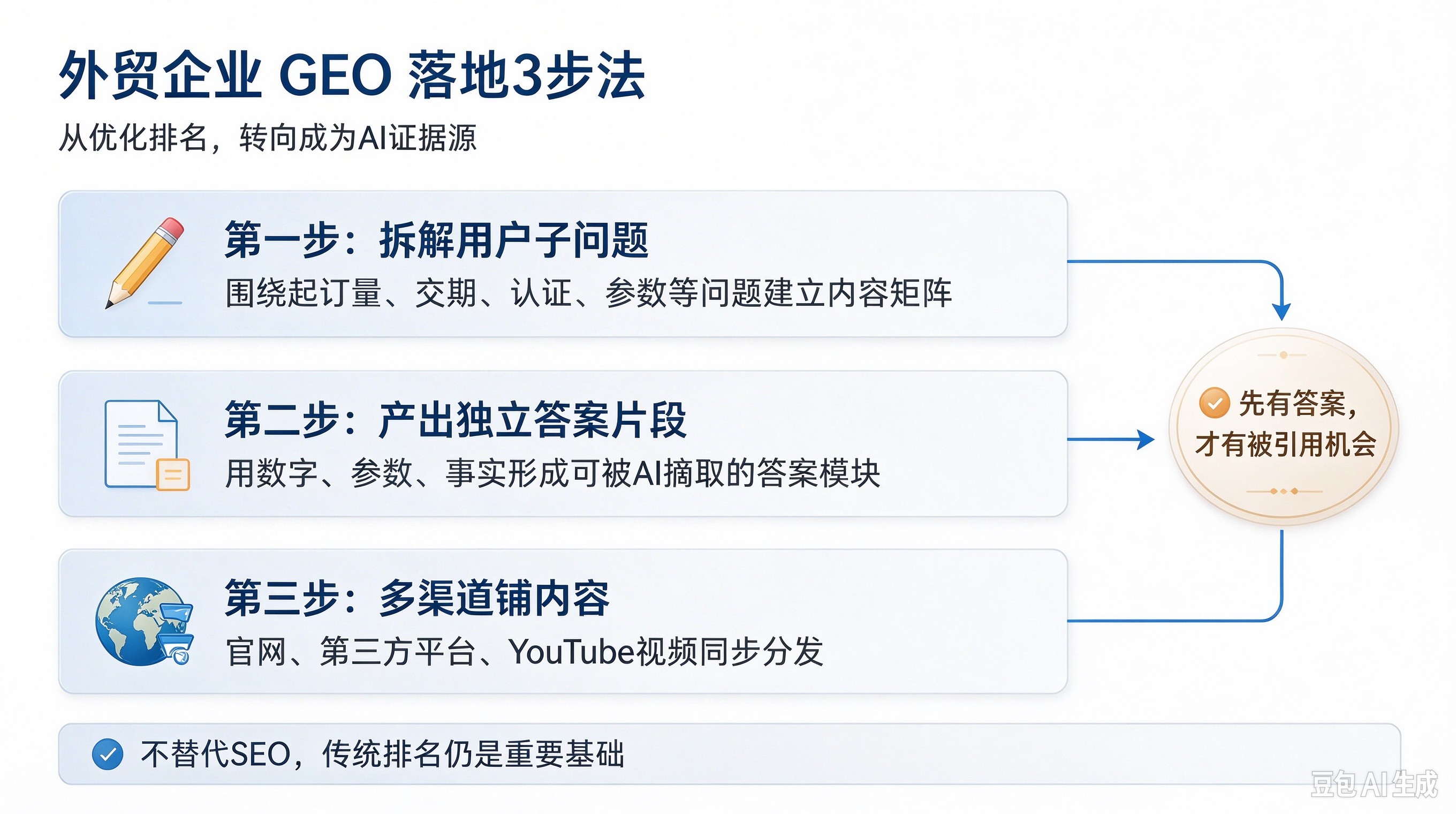Image resolution: width=1456 pixels, height=814 pixels.
Task: Click the small orange note badge on document icon
Action: pos(173,474)
